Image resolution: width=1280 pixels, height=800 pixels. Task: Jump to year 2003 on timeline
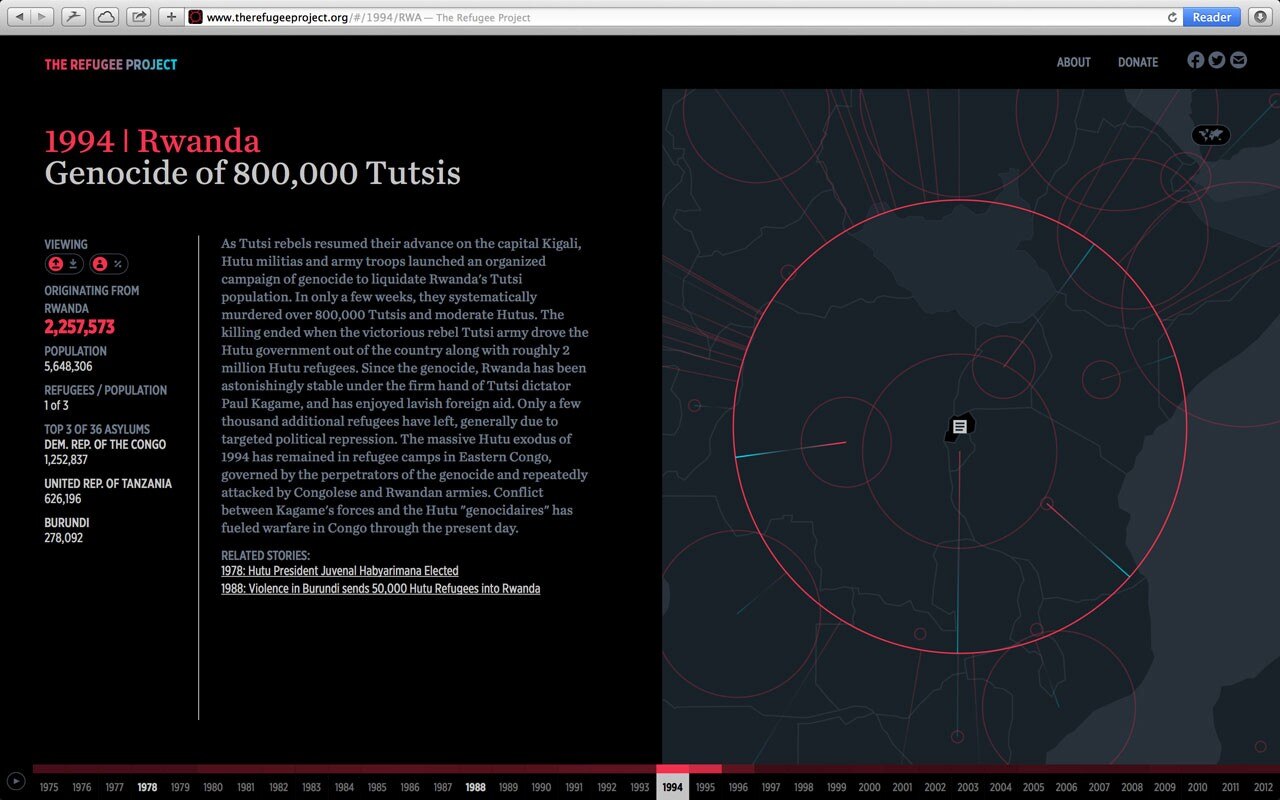click(x=968, y=787)
